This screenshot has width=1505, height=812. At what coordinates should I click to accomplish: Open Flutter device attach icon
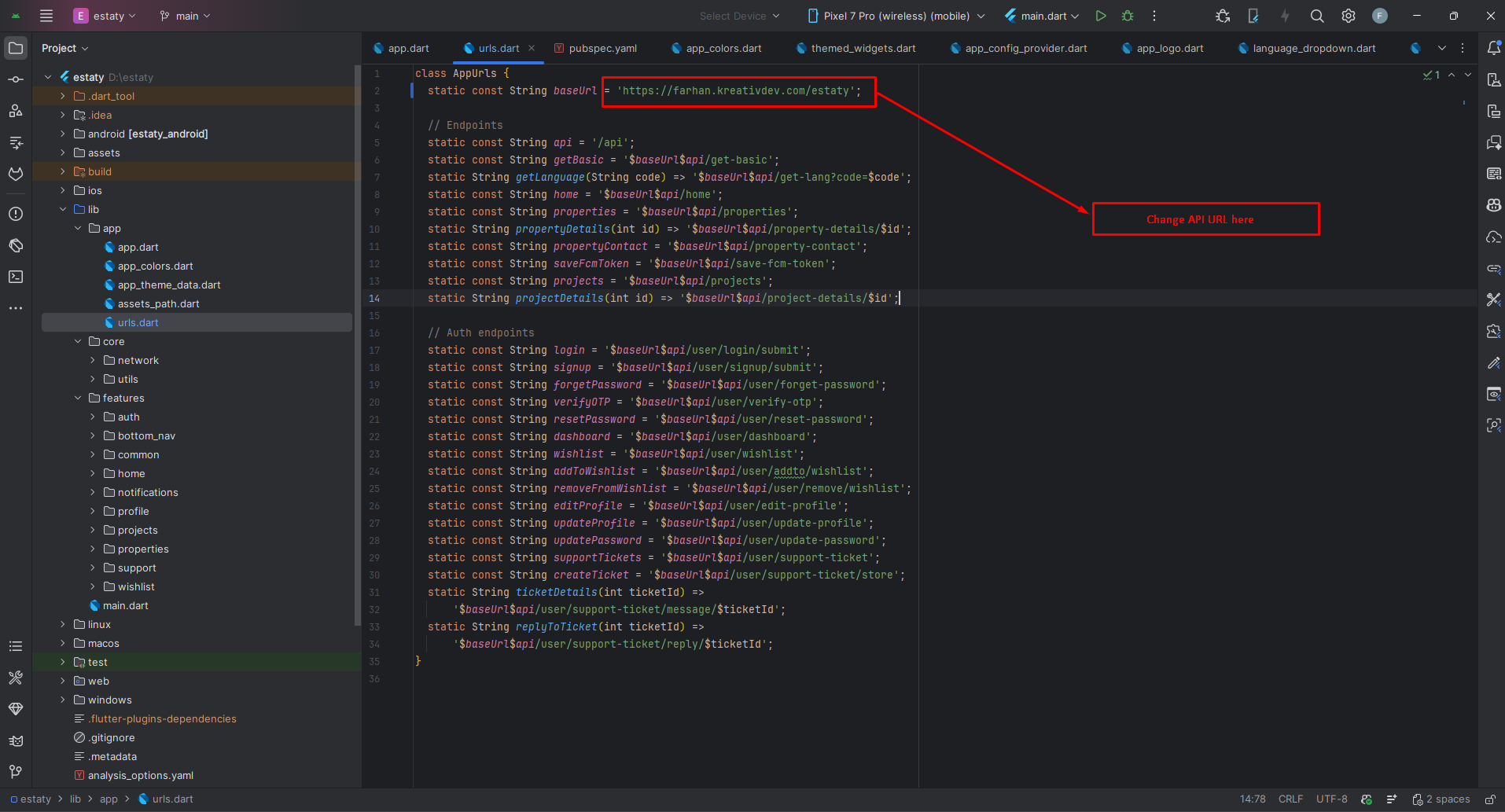tap(1253, 16)
